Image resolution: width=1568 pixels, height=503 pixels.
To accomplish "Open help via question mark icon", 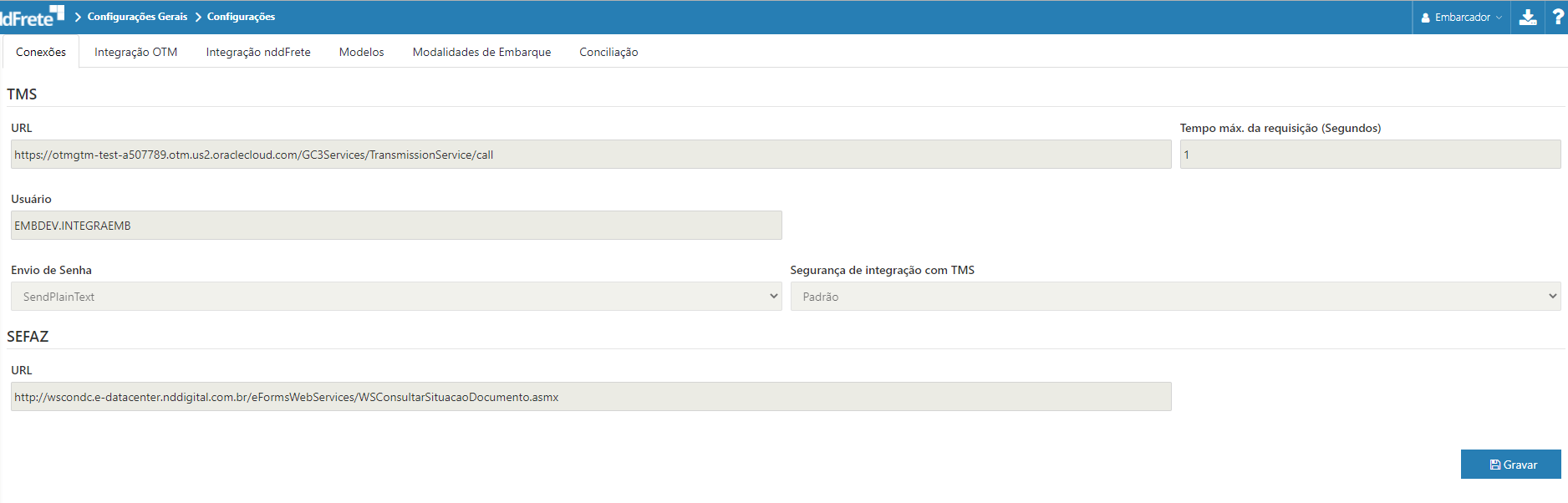I will click(x=1558, y=18).
